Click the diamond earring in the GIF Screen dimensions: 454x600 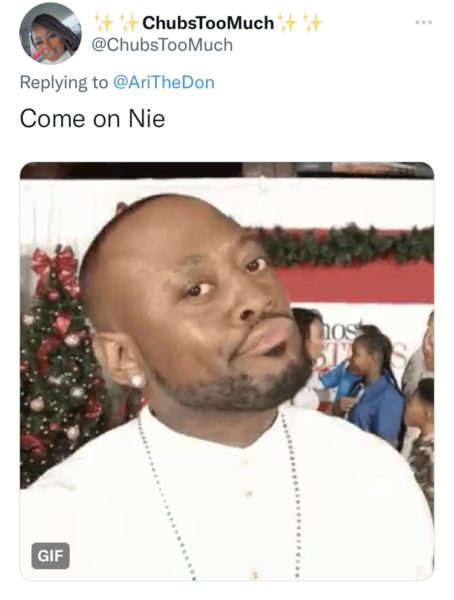click(137, 380)
